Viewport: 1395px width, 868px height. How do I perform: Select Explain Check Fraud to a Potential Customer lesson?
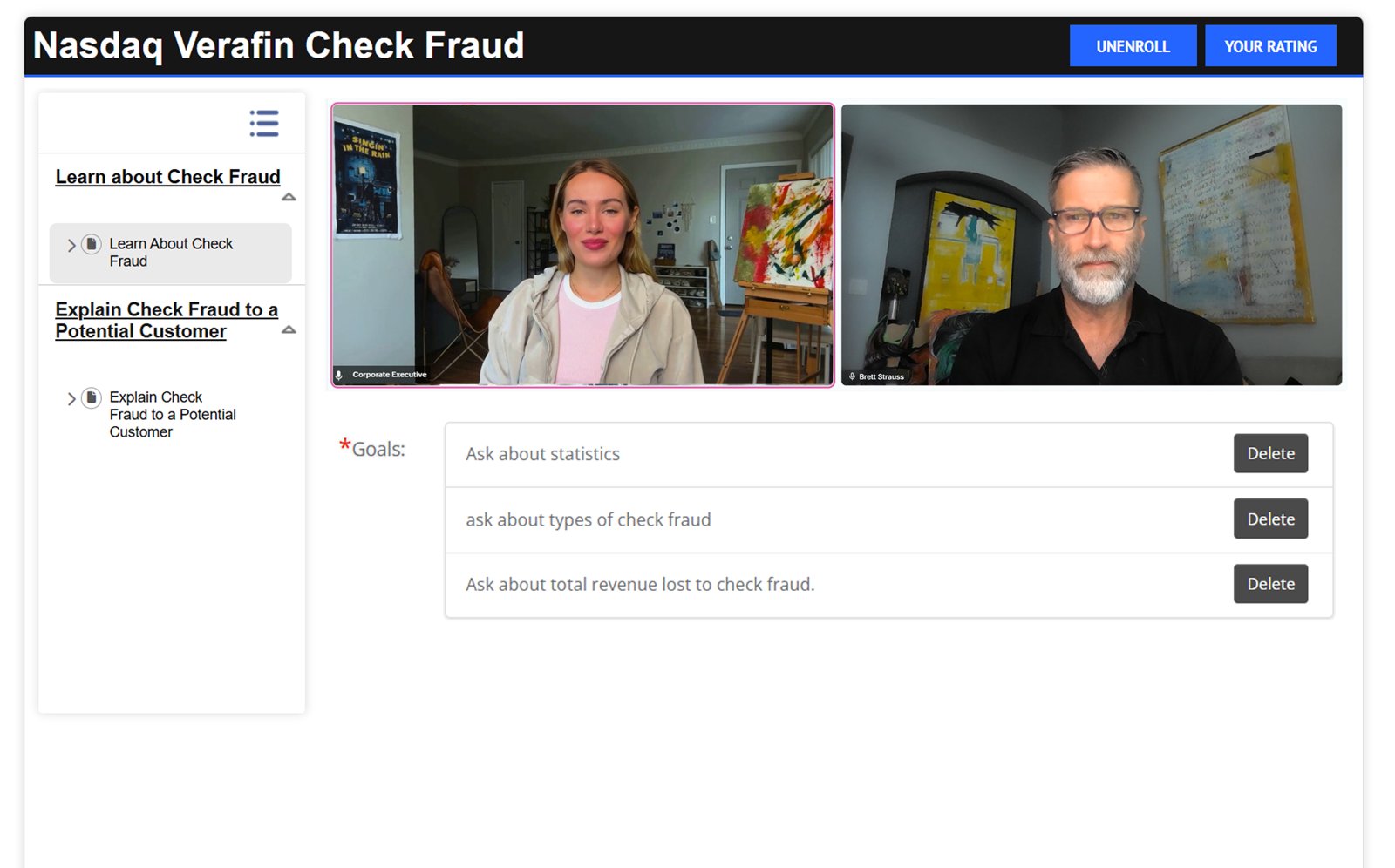point(173,414)
